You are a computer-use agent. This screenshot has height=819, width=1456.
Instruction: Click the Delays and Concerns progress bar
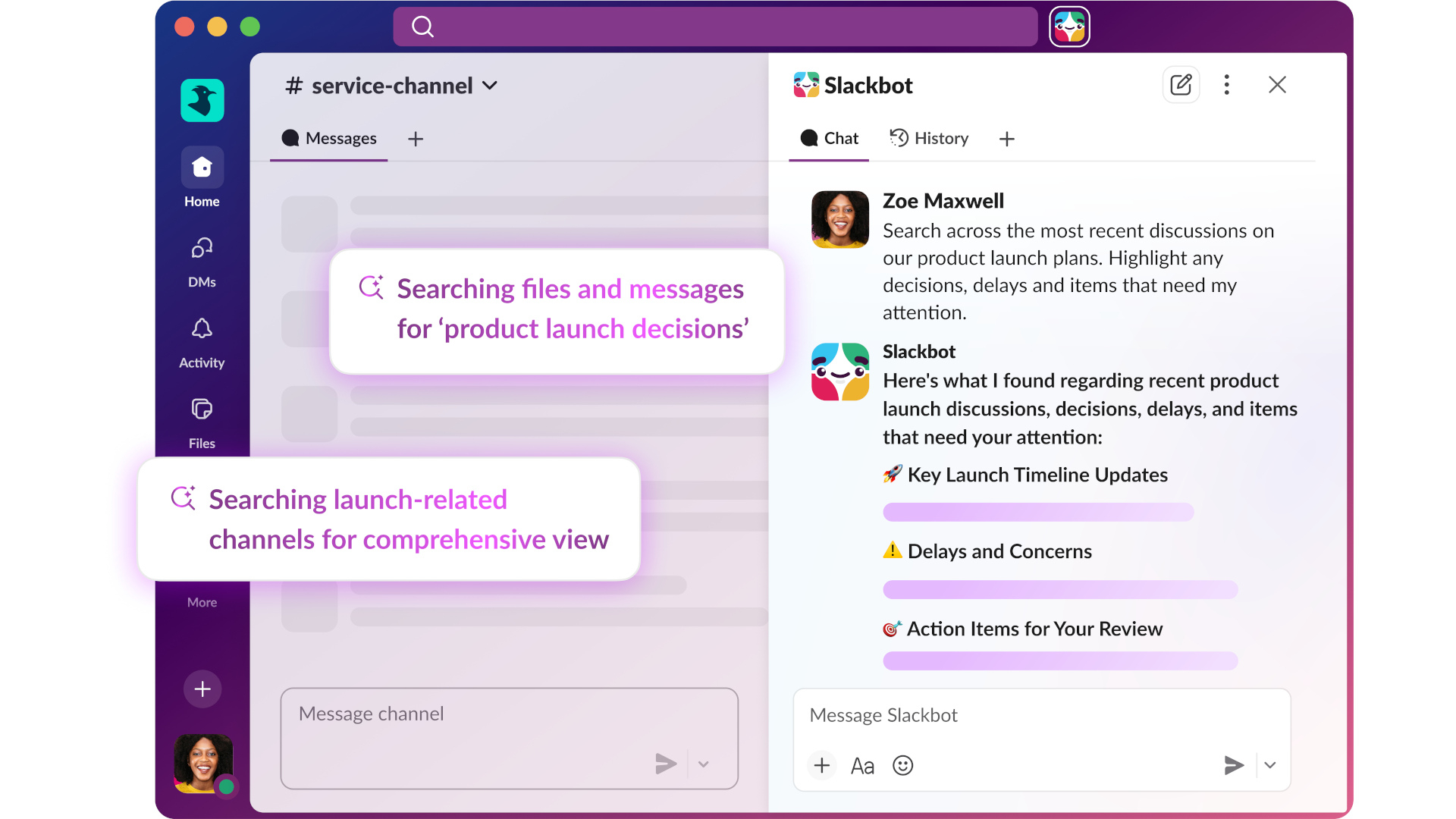(x=1059, y=589)
